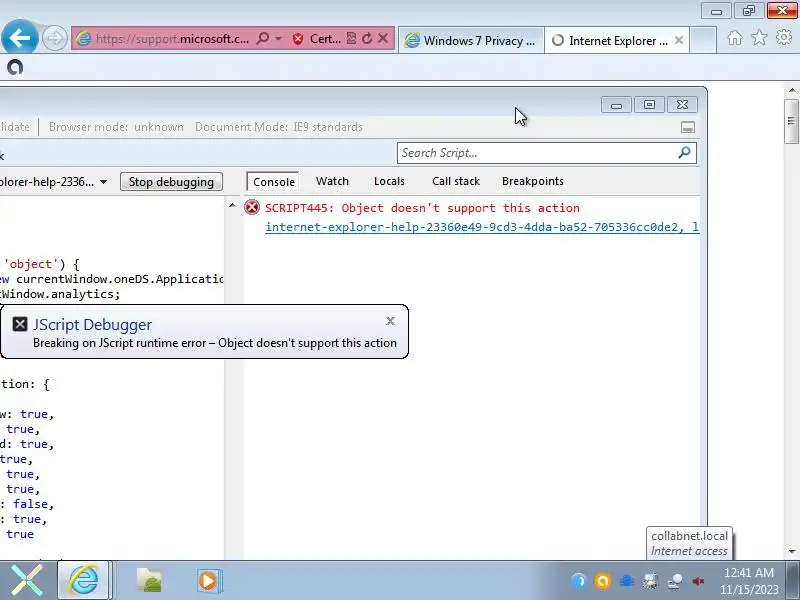Click the Cert... certificate error shield
The height and width of the screenshot is (600, 800).
317,39
